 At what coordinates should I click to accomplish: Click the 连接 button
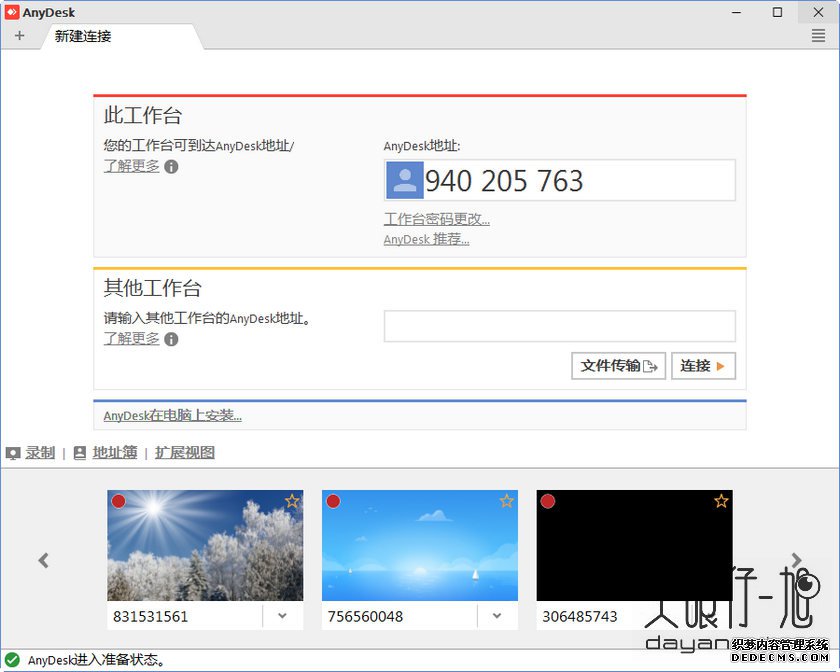[703, 366]
